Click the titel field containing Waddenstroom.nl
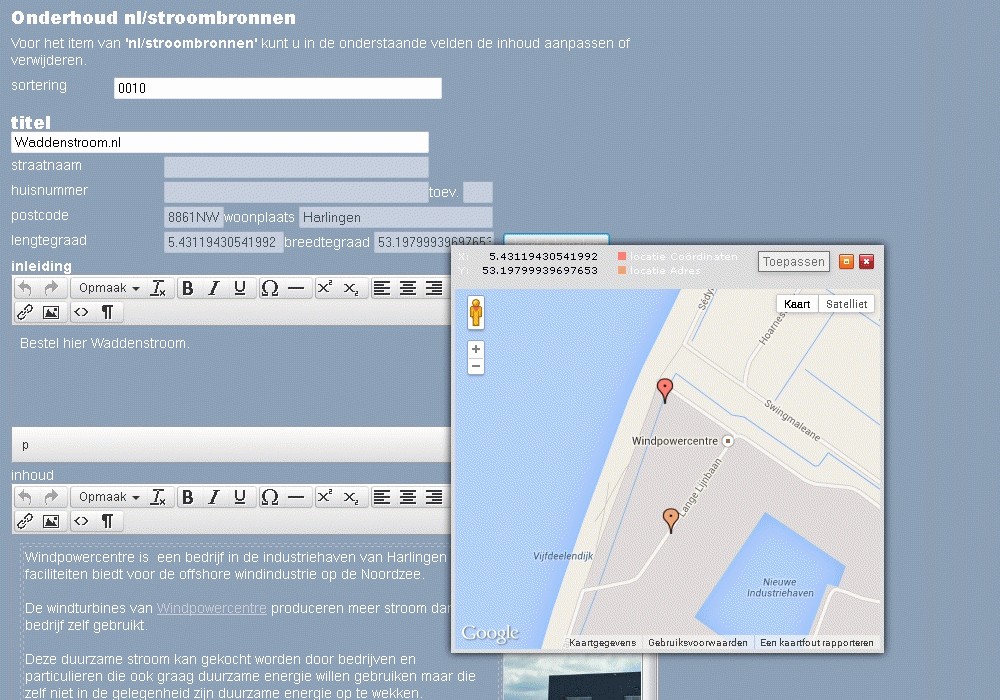 pos(220,143)
